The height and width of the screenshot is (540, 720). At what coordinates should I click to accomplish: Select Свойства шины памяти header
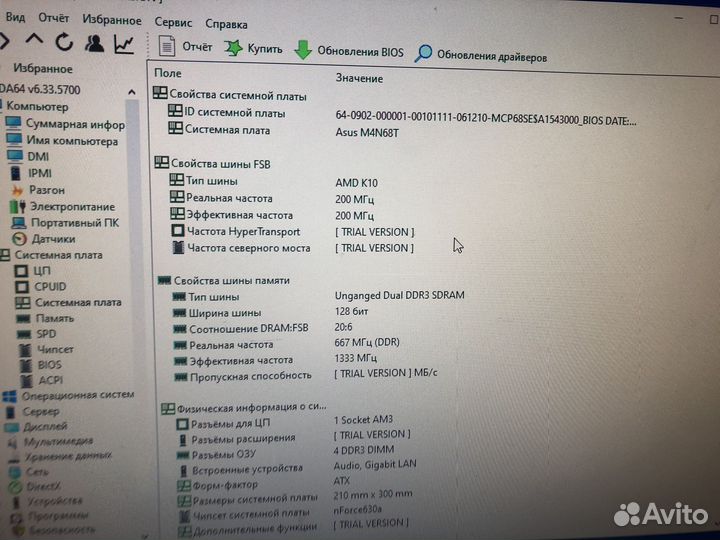pyautogui.click(x=224, y=280)
